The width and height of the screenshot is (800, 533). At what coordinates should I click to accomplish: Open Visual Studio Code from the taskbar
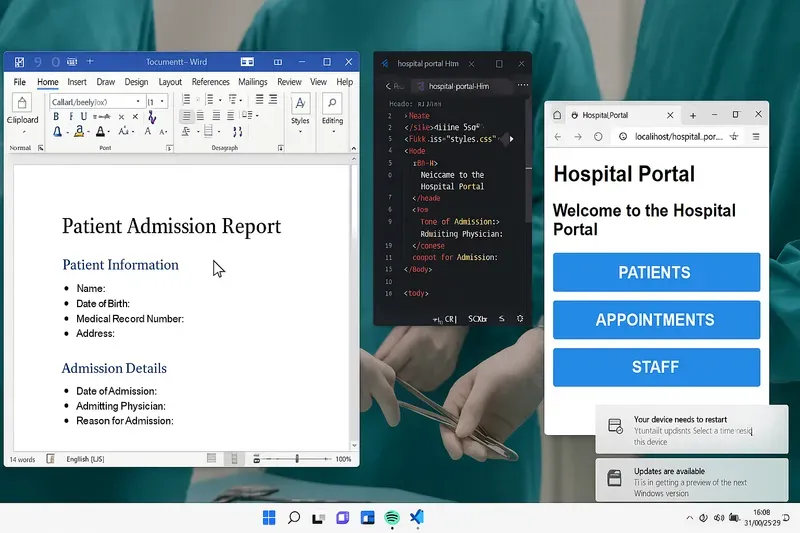(x=417, y=517)
